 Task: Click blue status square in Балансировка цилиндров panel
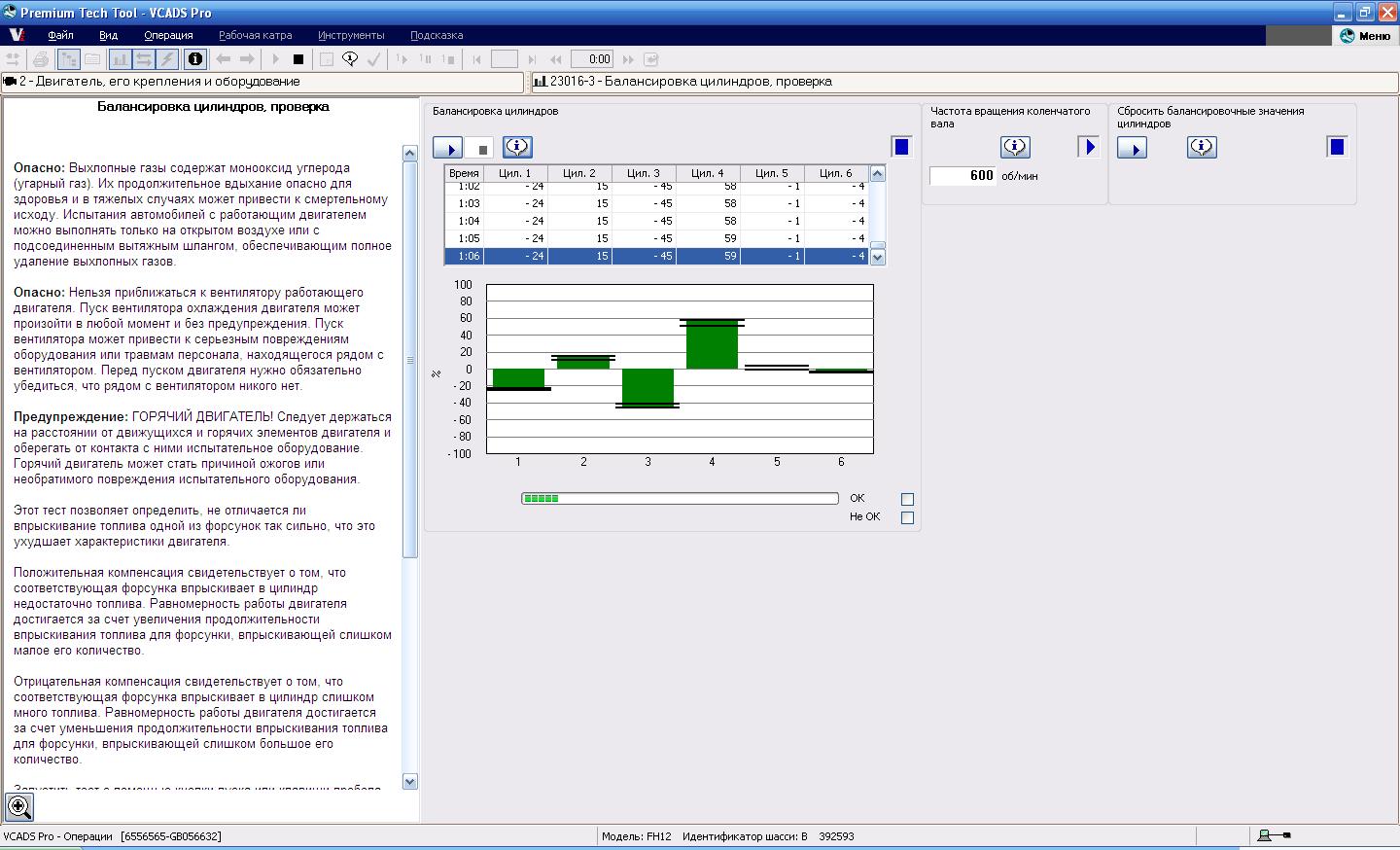tap(901, 147)
